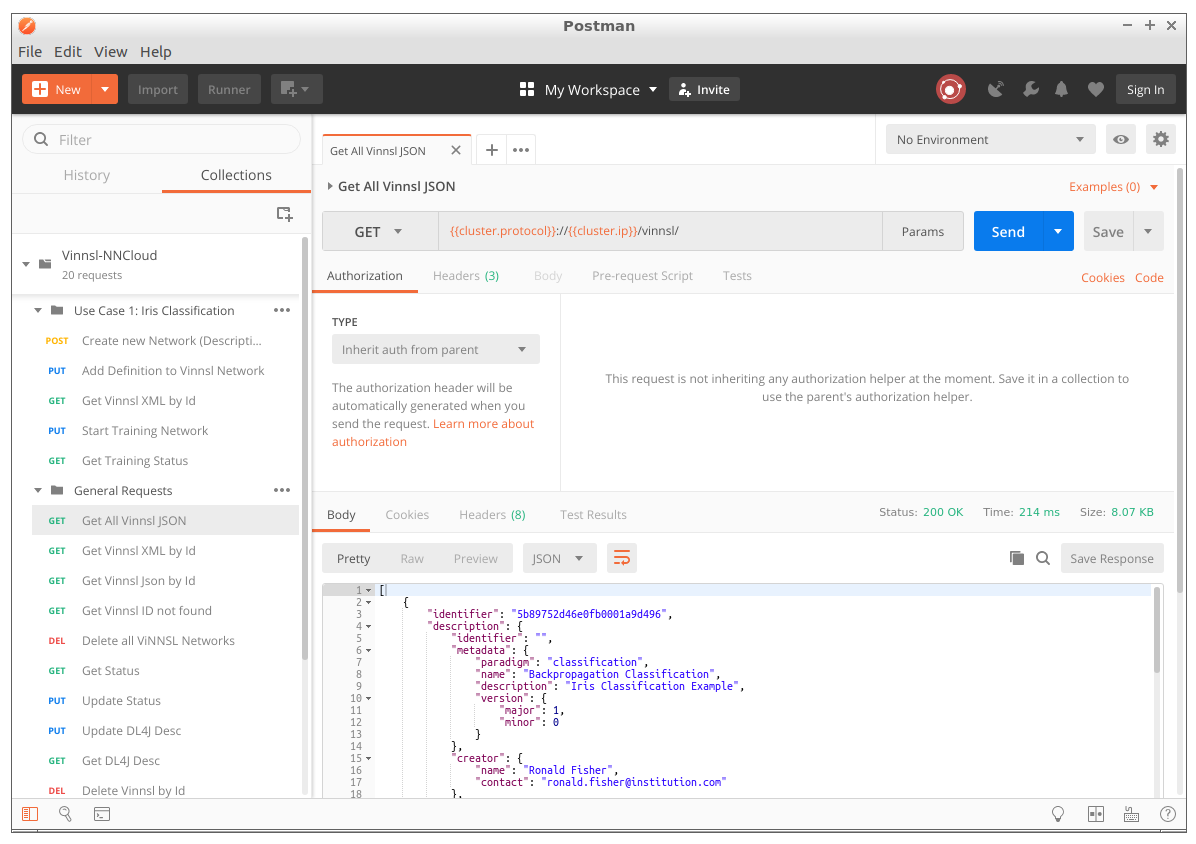Image resolution: width=1196 pixels, height=844 pixels.
Task: Switch to the History tab
Action: (x=87, y=175)
